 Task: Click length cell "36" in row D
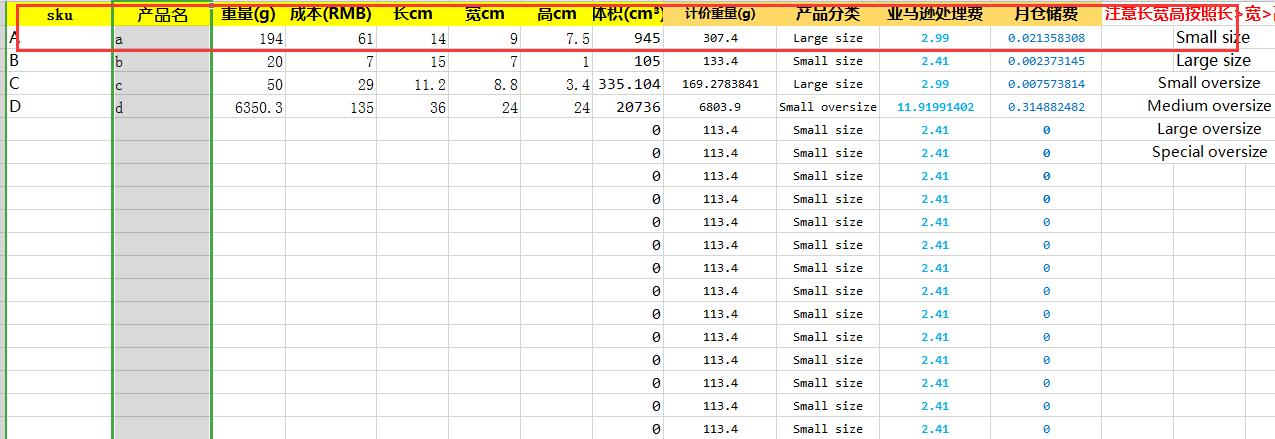tap(413, 108)
